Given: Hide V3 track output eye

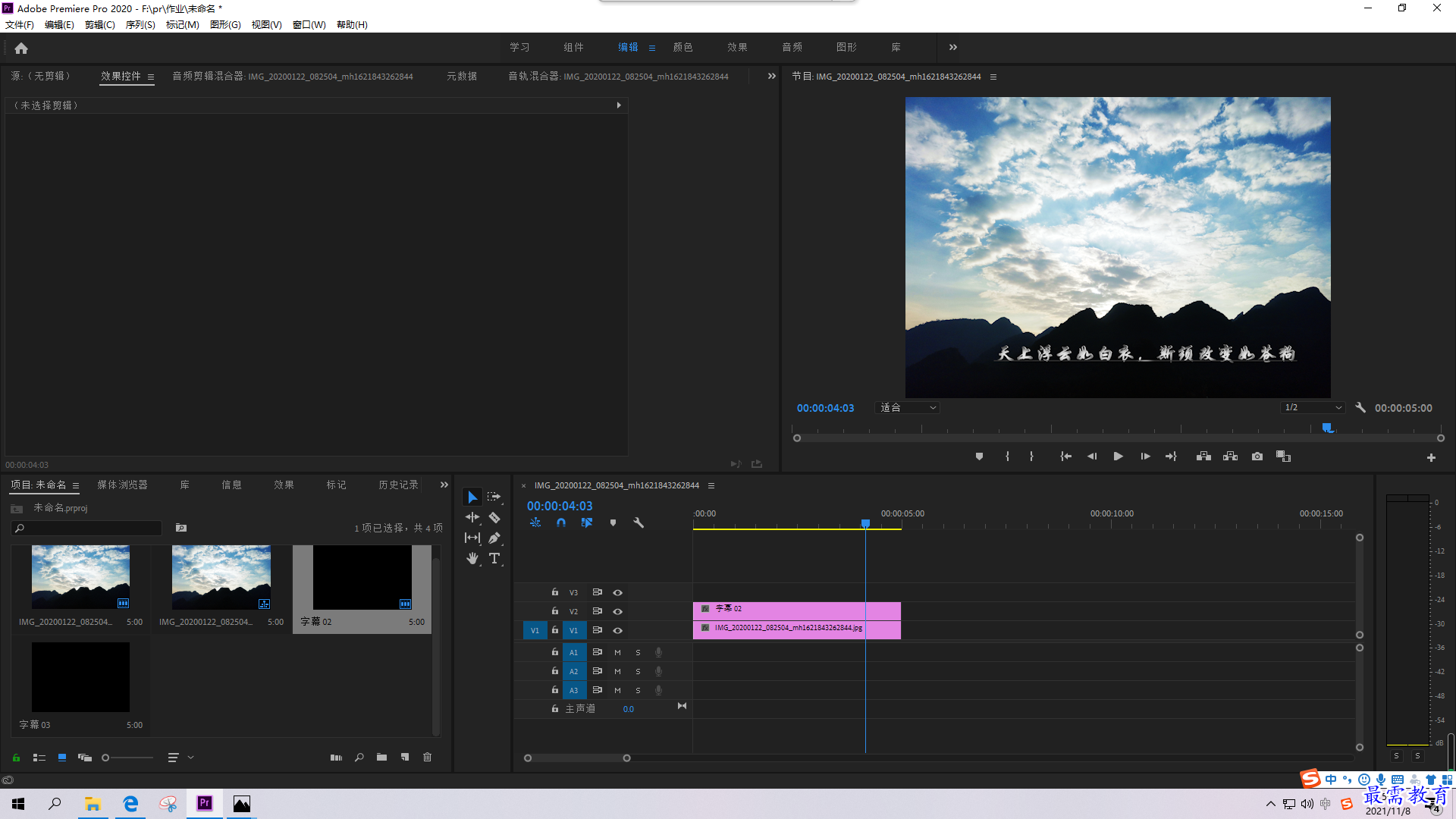Looking at the screenshot, I should coord(617,592).
